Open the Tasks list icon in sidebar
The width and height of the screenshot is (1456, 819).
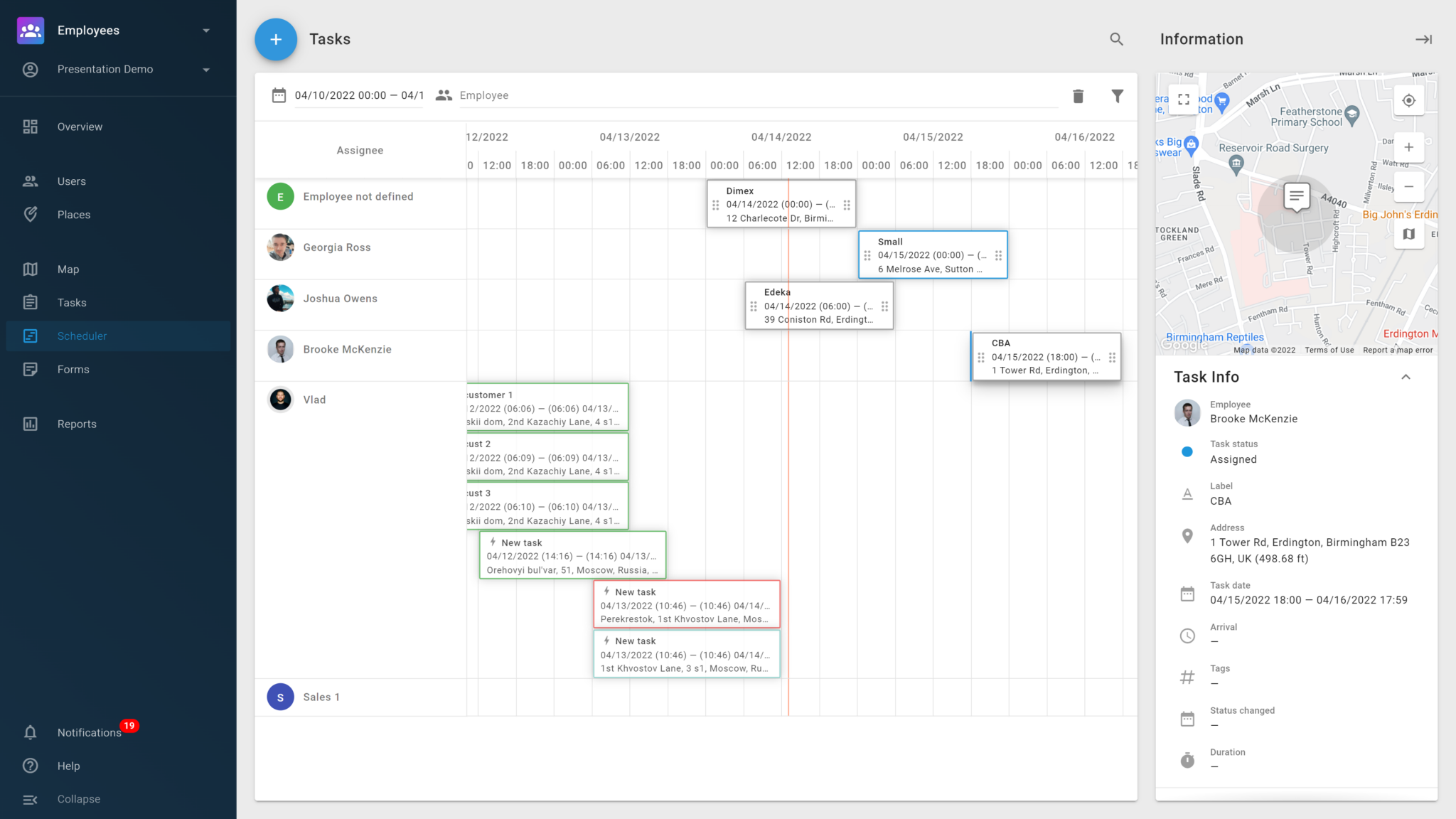coord(31,302)
